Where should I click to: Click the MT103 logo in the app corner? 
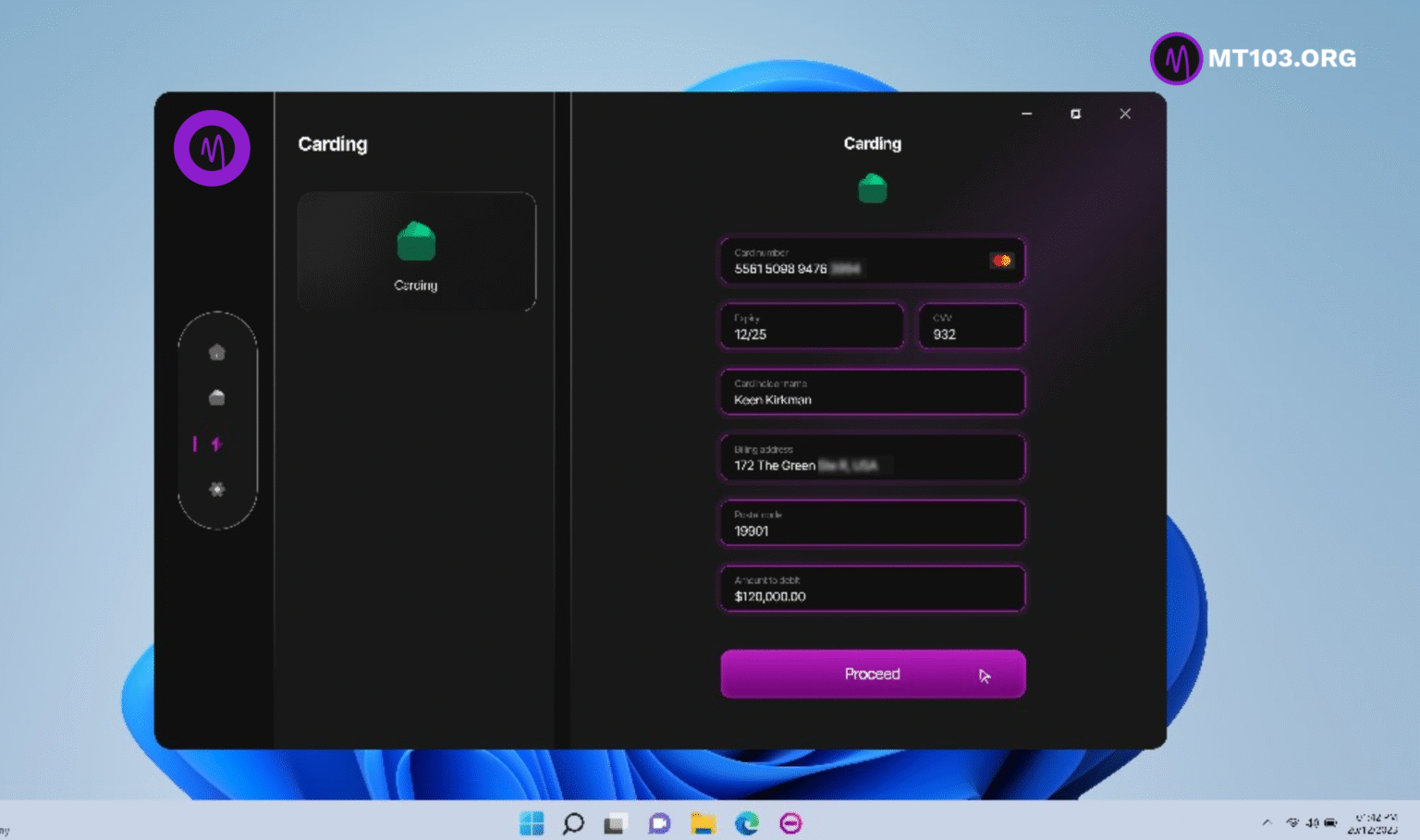pos(211,148)
